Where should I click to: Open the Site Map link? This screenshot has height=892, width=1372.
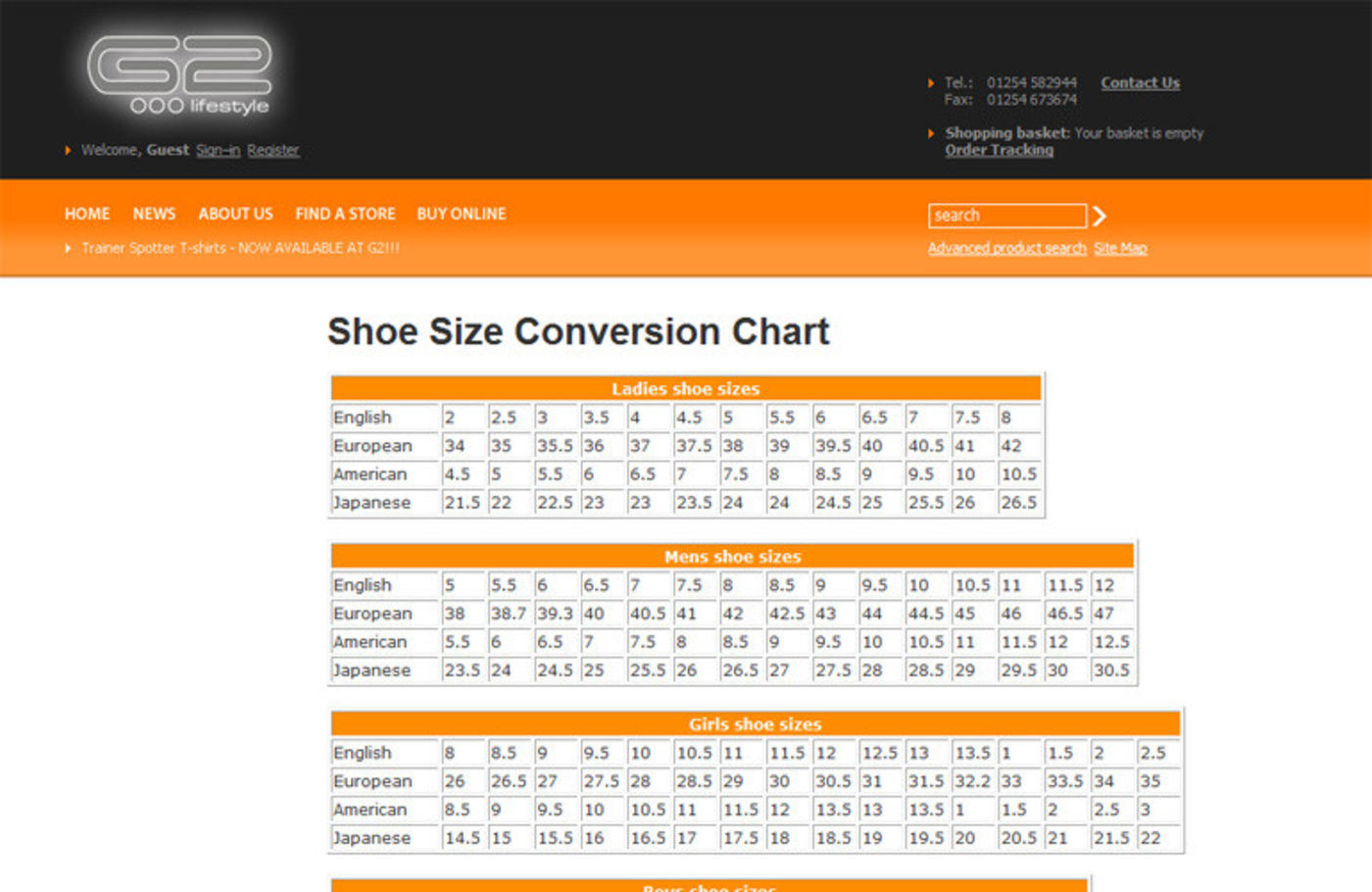[1120, 248]
